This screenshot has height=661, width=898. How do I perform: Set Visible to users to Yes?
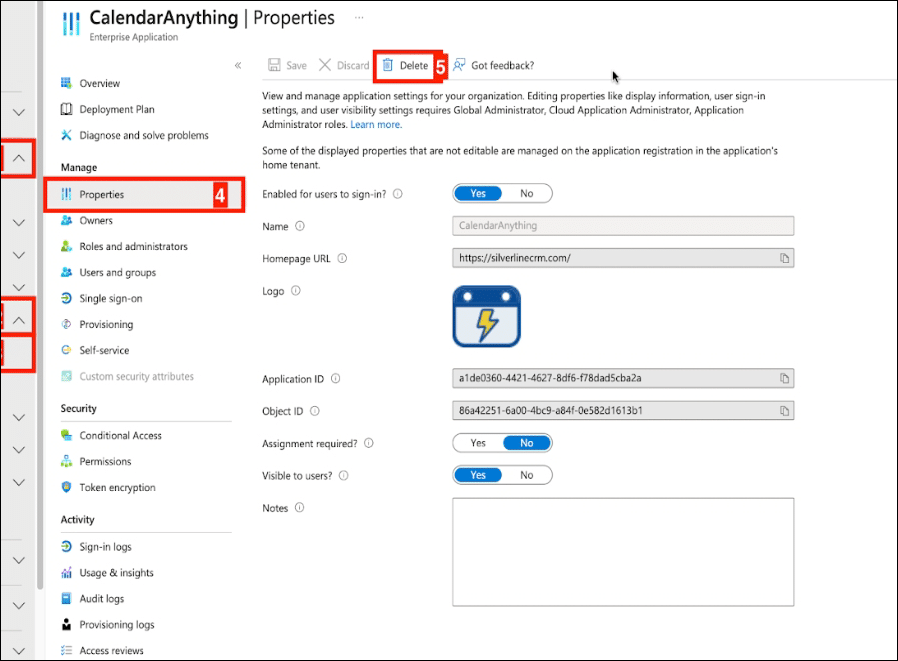click(478, 475)
